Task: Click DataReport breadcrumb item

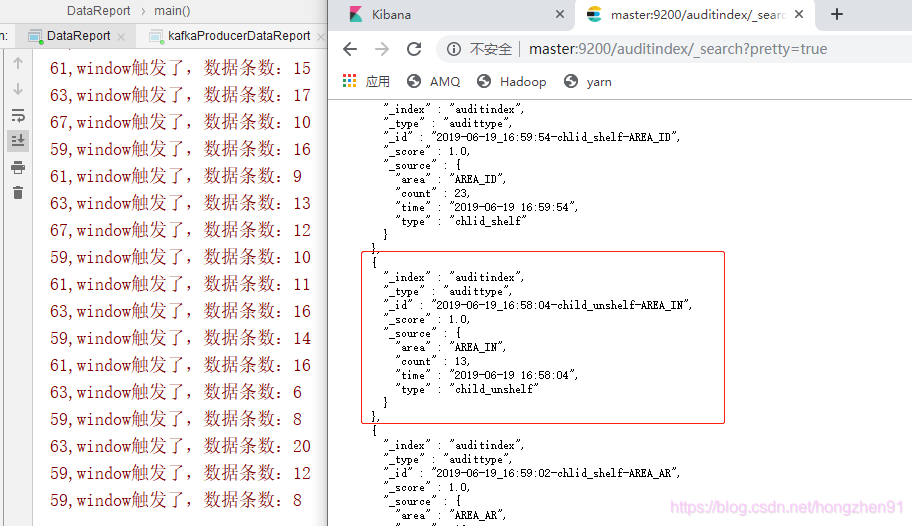Action: (98, 10)
